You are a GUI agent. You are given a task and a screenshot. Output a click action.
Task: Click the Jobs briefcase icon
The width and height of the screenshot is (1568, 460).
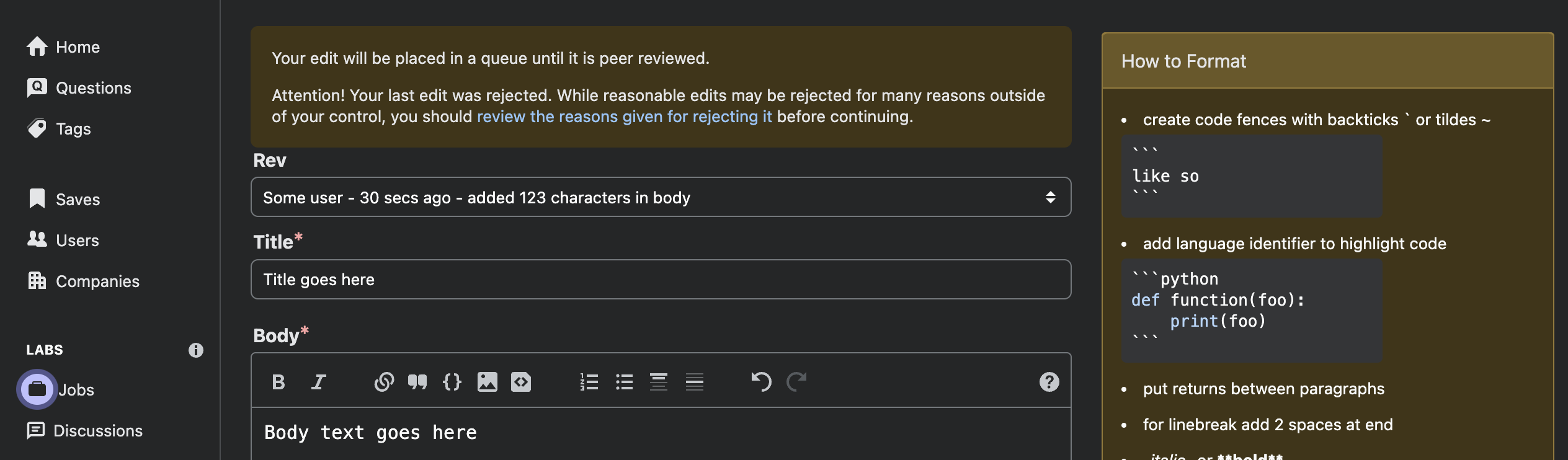37,389
